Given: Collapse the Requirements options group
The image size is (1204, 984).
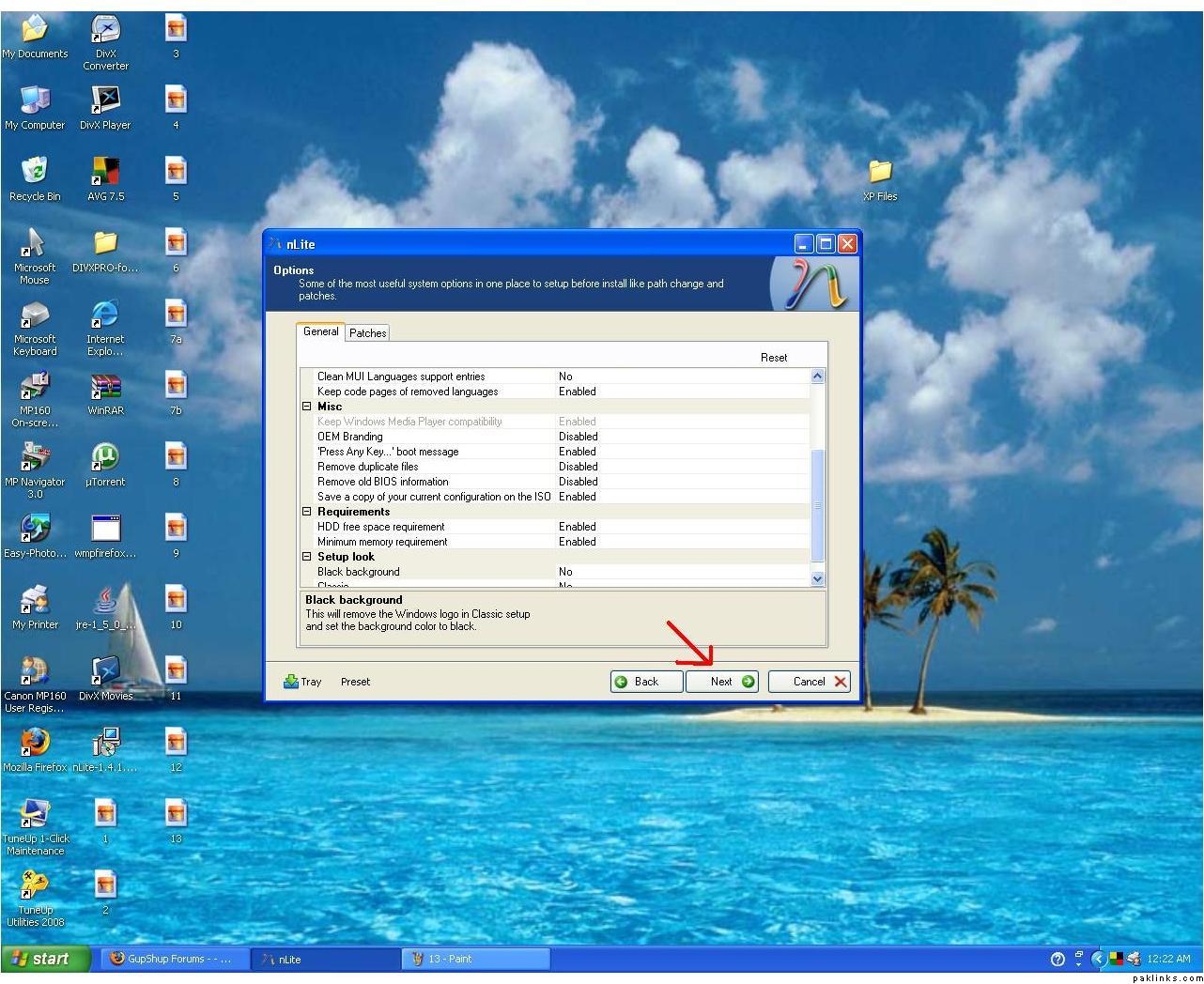Looking at the screenshot, I should (306, 512).
